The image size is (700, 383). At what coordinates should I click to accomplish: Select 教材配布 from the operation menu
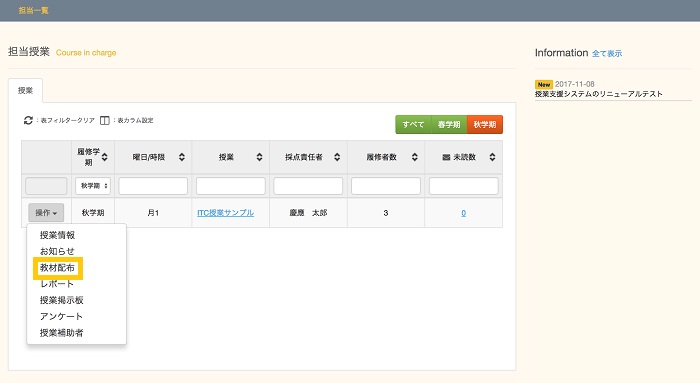click(x=58, y=268)
